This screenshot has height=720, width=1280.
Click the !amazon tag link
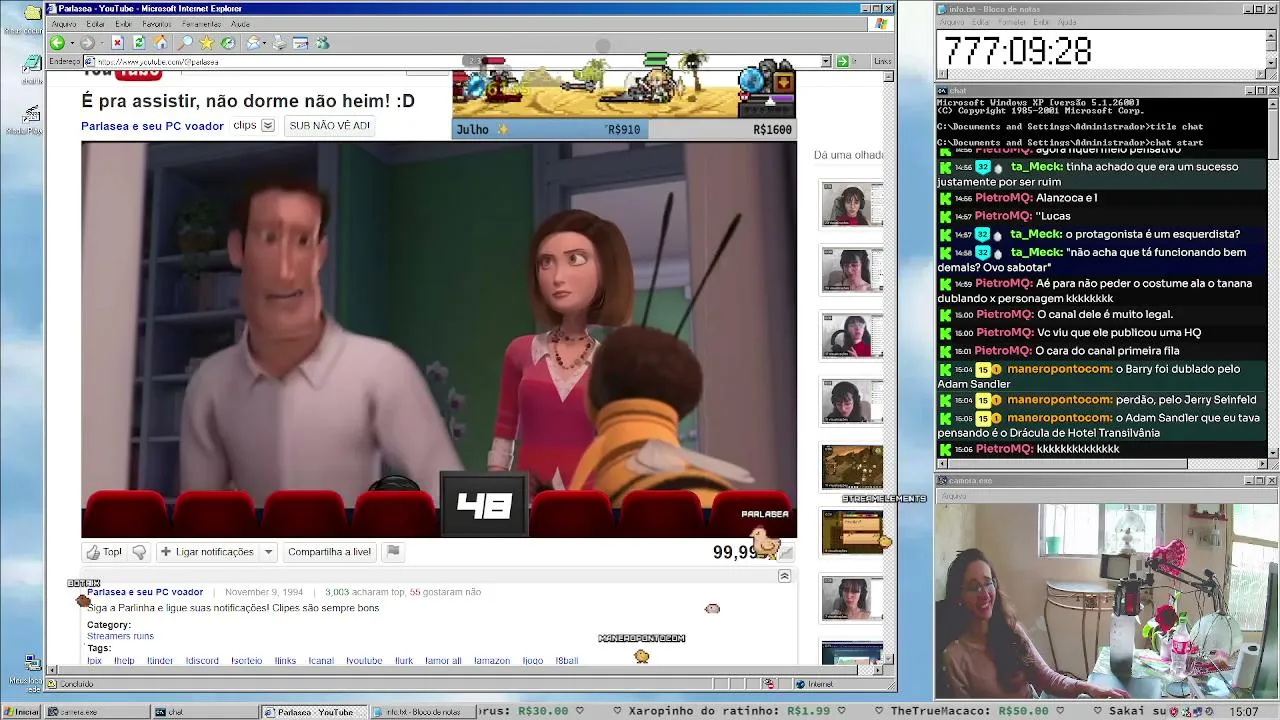(492, 661)
